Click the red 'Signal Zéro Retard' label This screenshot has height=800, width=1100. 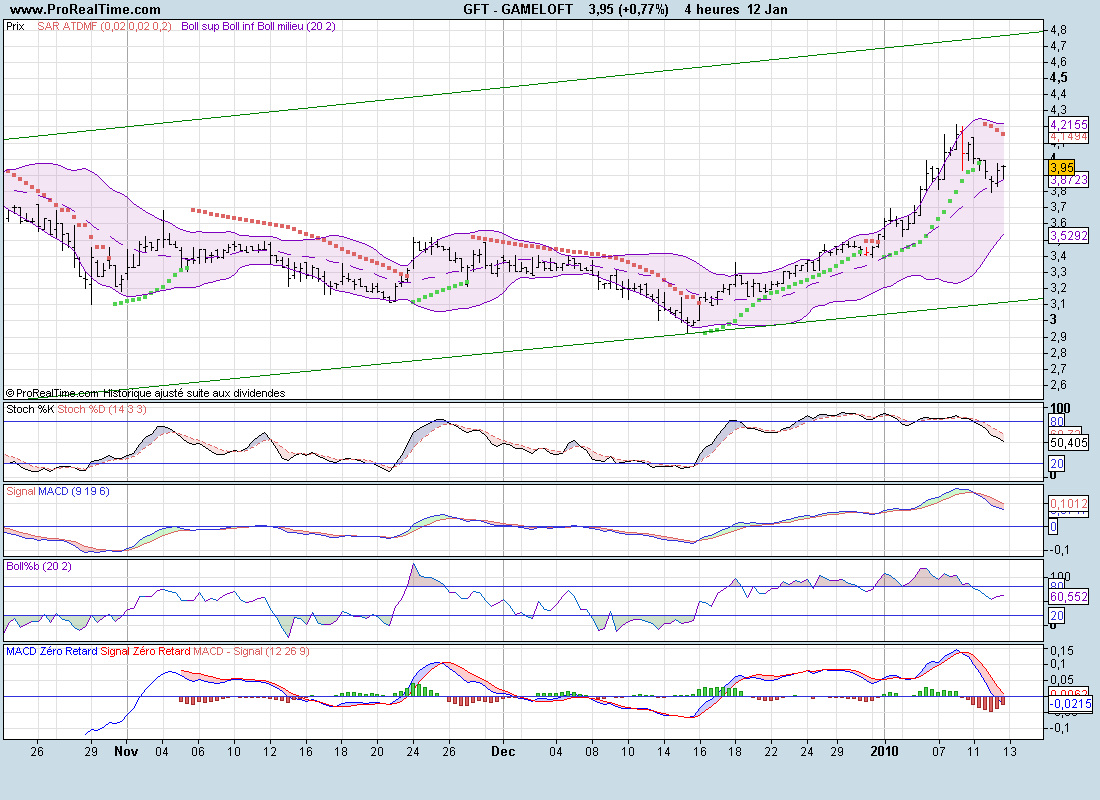pyautogui.click(x=145, y=651)
